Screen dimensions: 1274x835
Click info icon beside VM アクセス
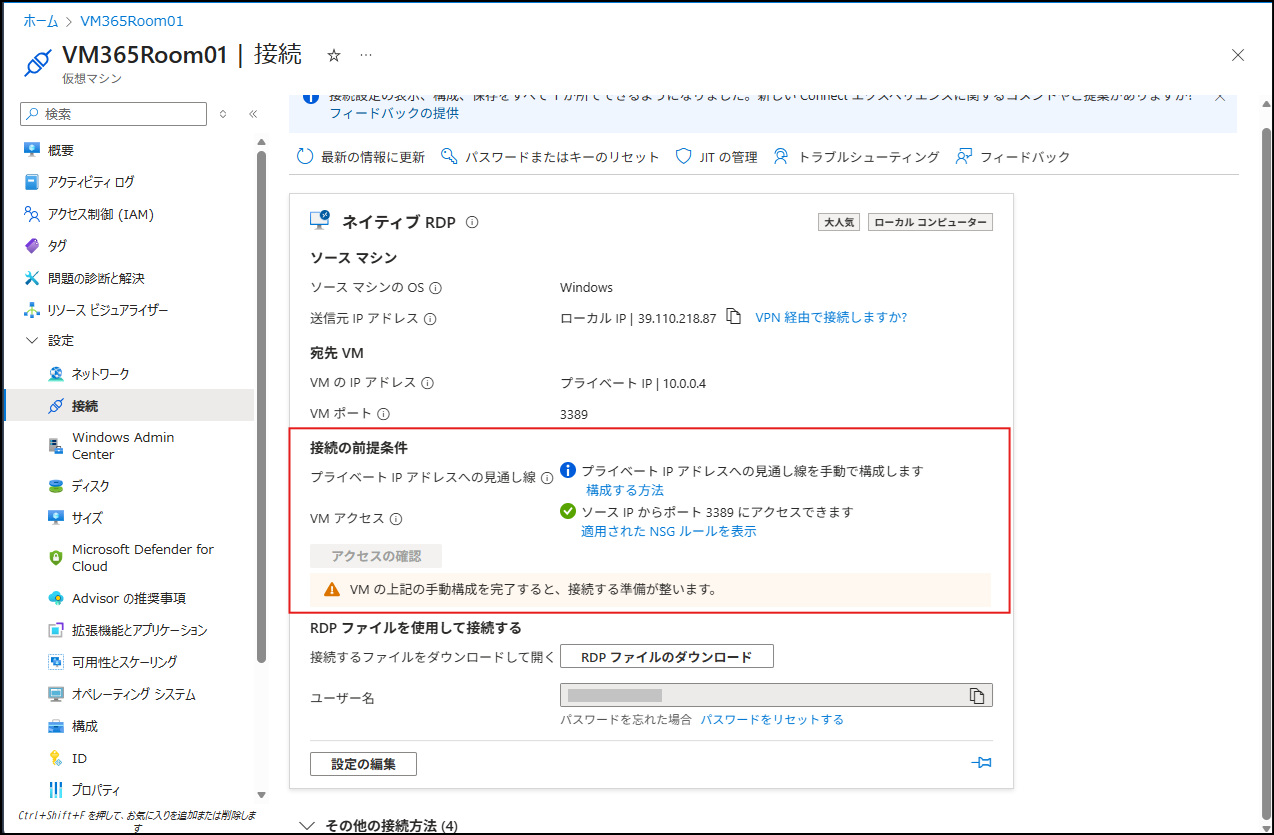396,518
